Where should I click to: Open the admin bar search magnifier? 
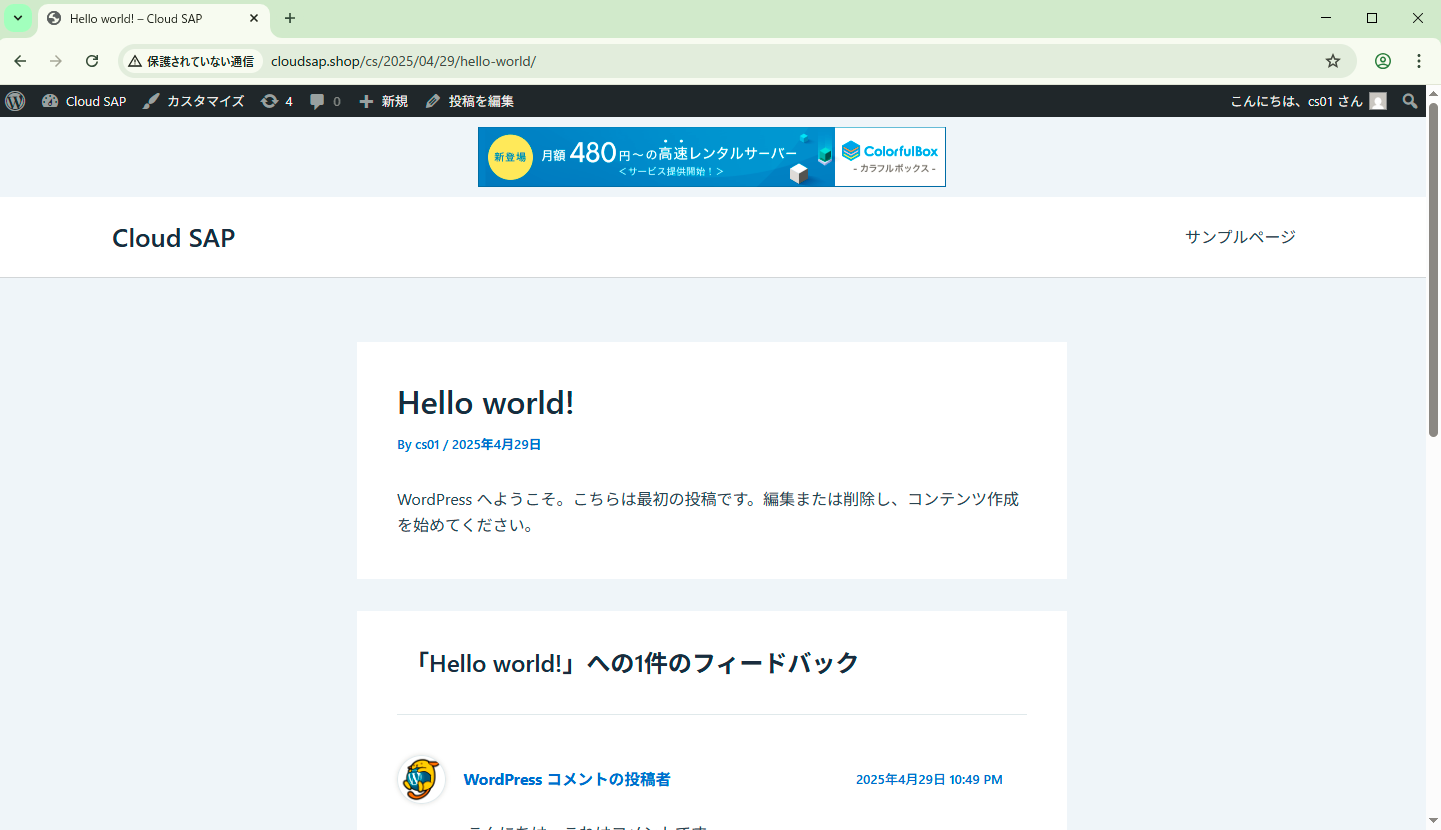(1410, 101)
